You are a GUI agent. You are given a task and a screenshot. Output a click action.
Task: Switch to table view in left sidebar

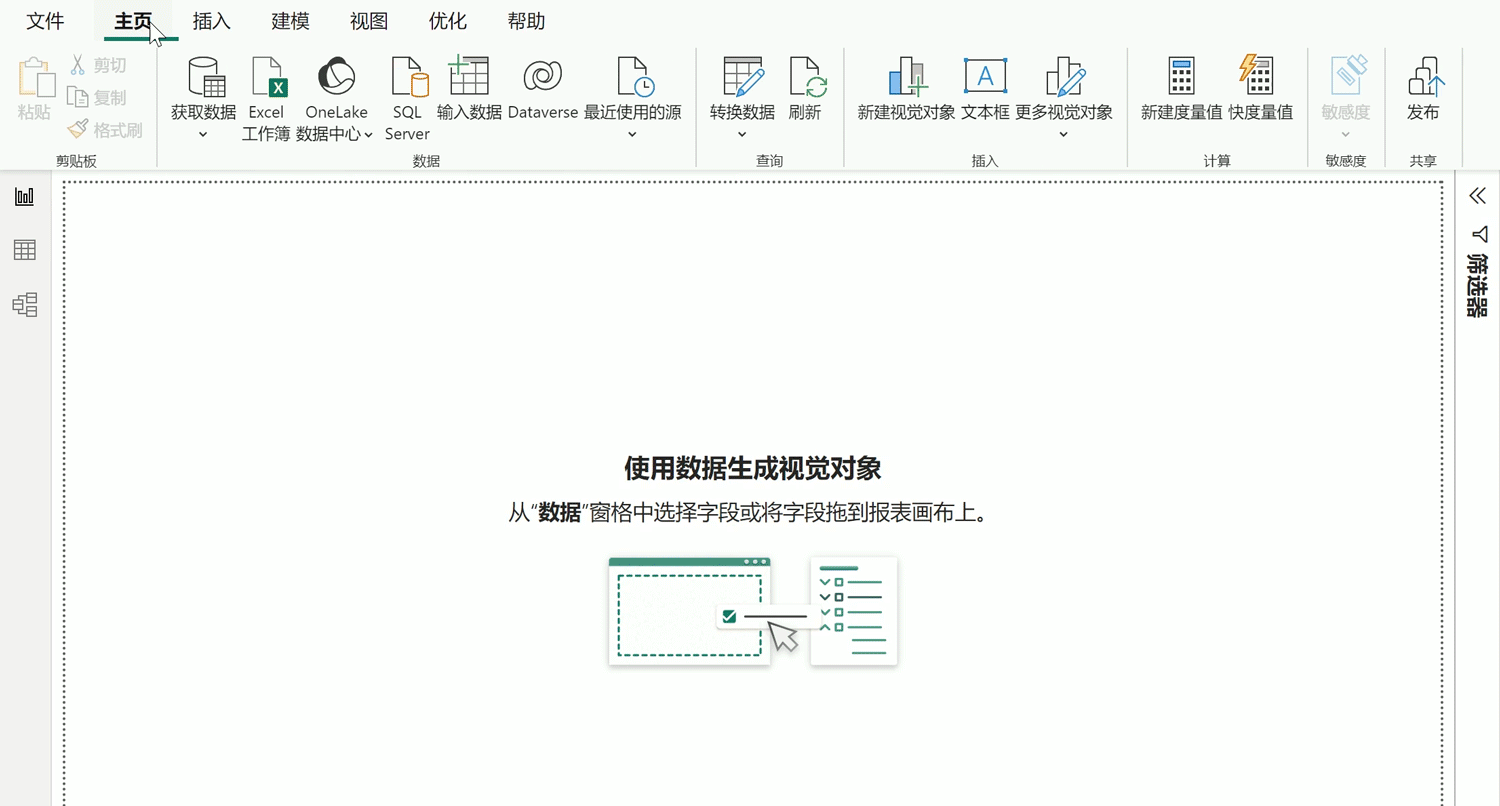(x=25, y=250)
